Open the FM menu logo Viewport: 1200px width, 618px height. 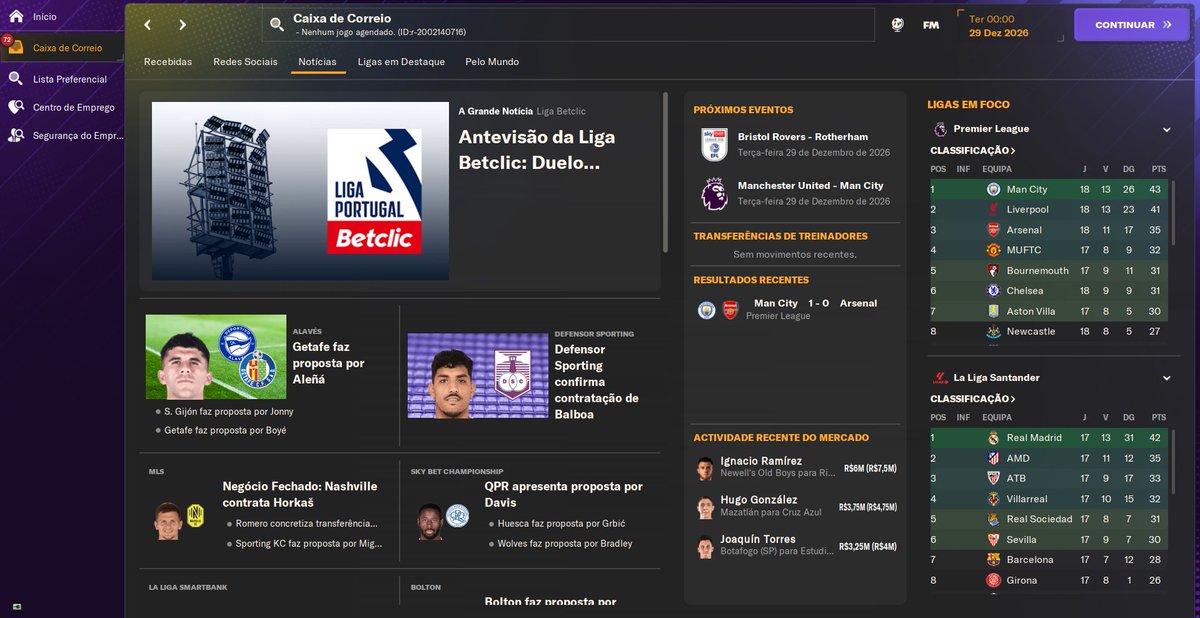coord(930,25)
